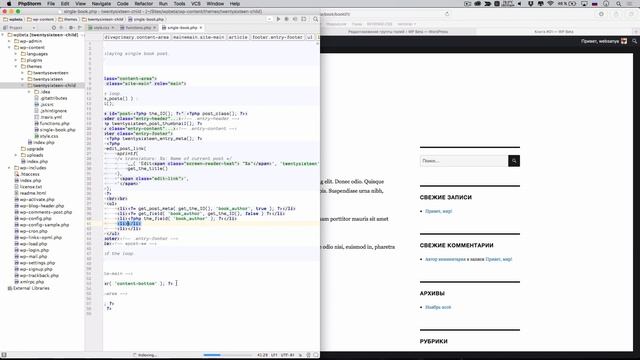Click the article breadcrumb in editor
640x360 pixels.
238,37
